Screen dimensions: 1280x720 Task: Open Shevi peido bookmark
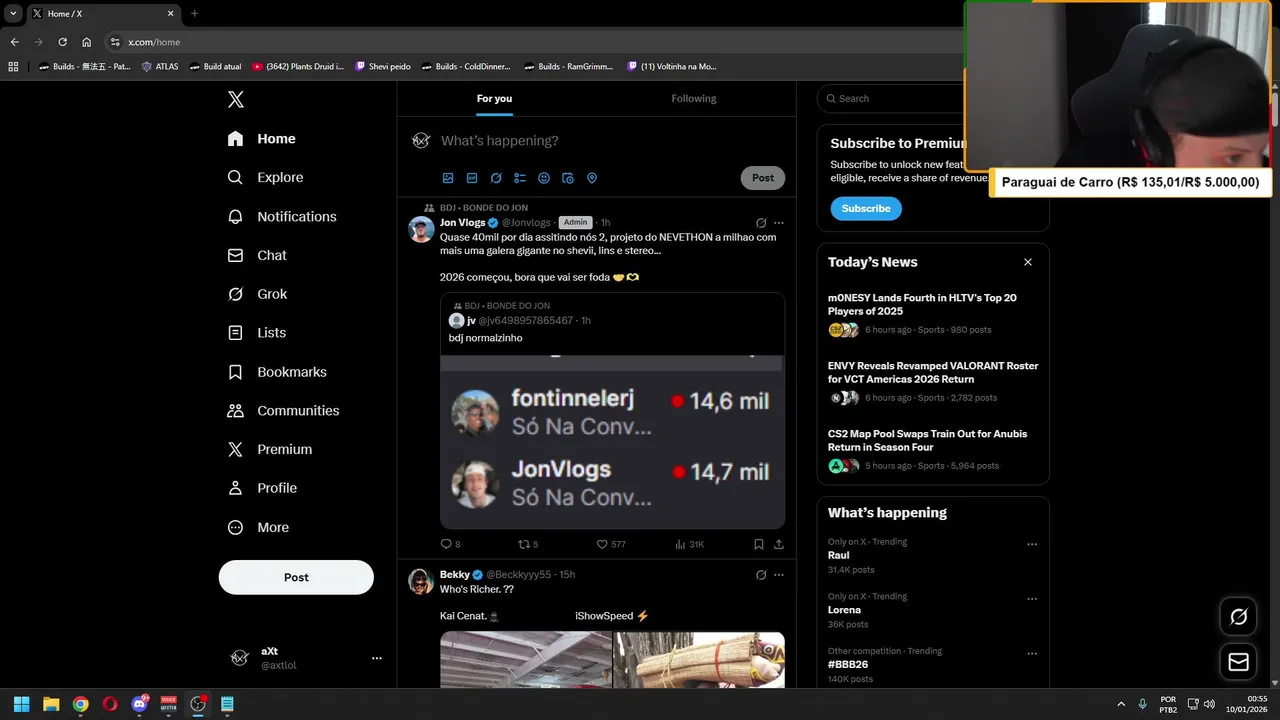(382, 67)
